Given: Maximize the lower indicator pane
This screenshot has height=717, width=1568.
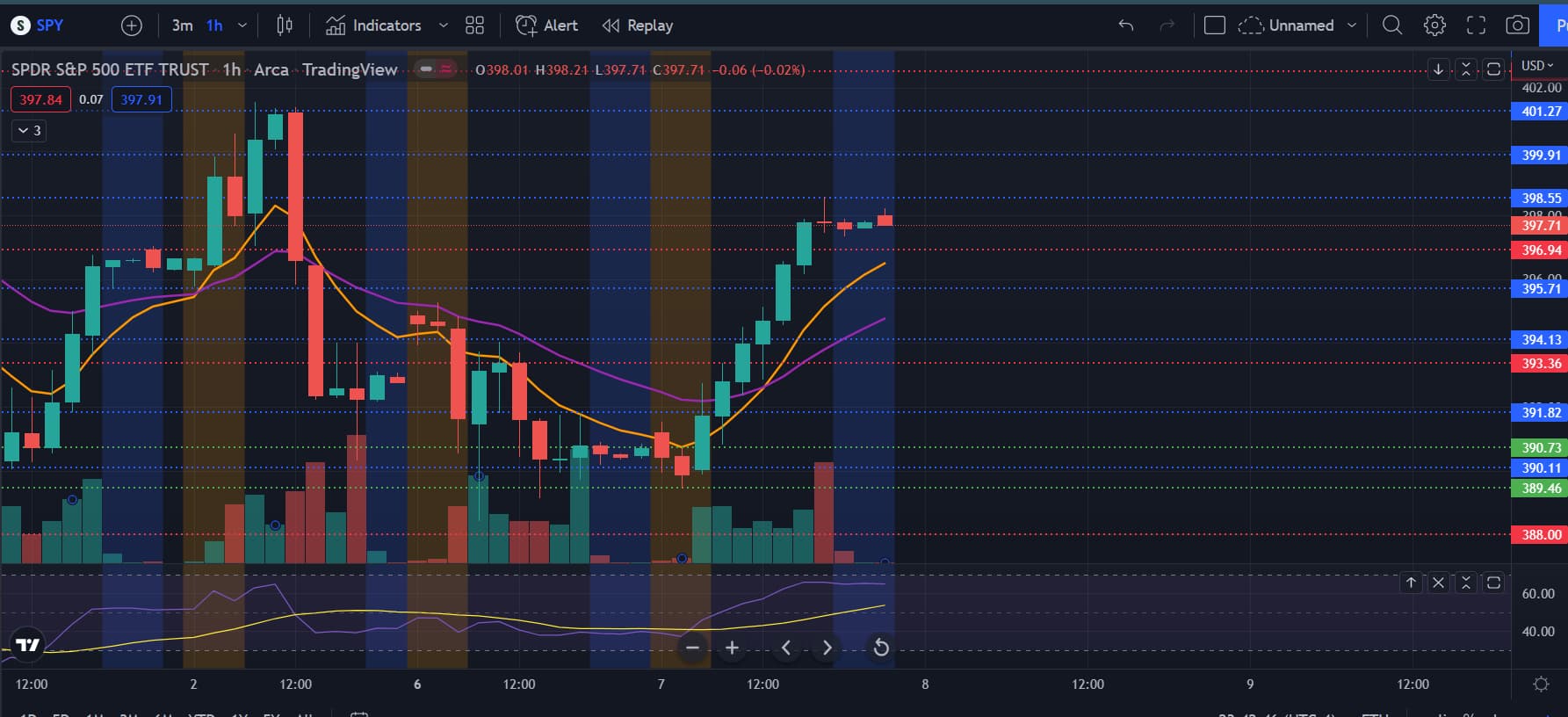Looking at the screenshot, I should point(1492,583).
